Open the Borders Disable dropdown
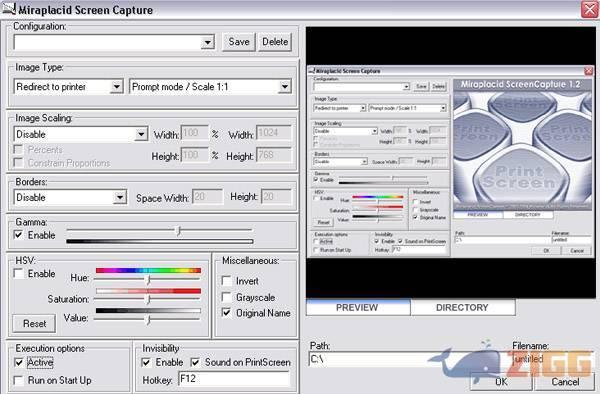Image resolution: width=600 pixels, height=394 pixels. click(x=120, y=198)
